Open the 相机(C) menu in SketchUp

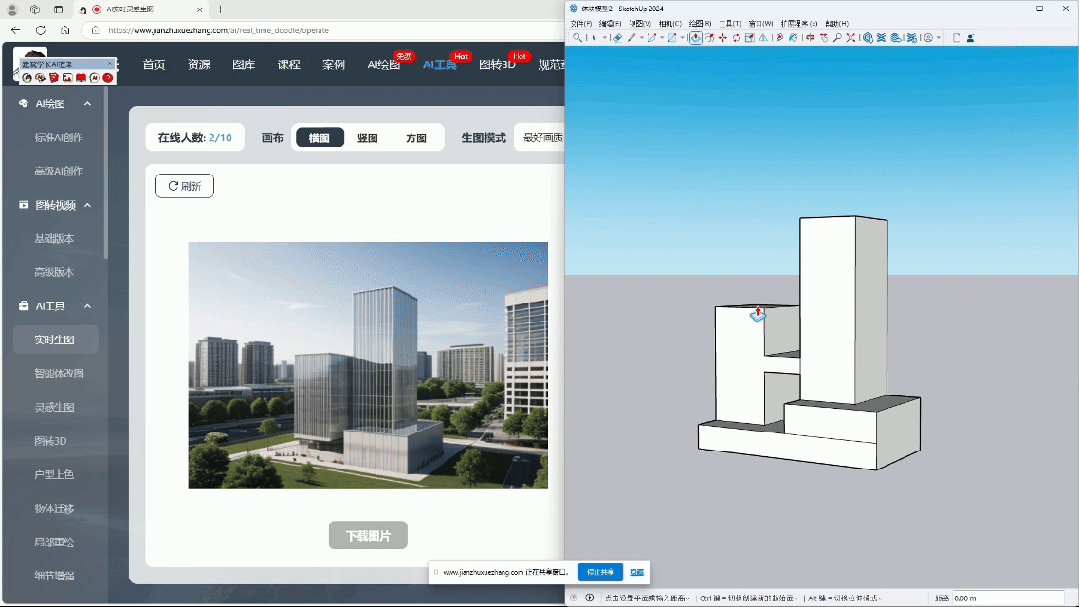coord(670,23)
